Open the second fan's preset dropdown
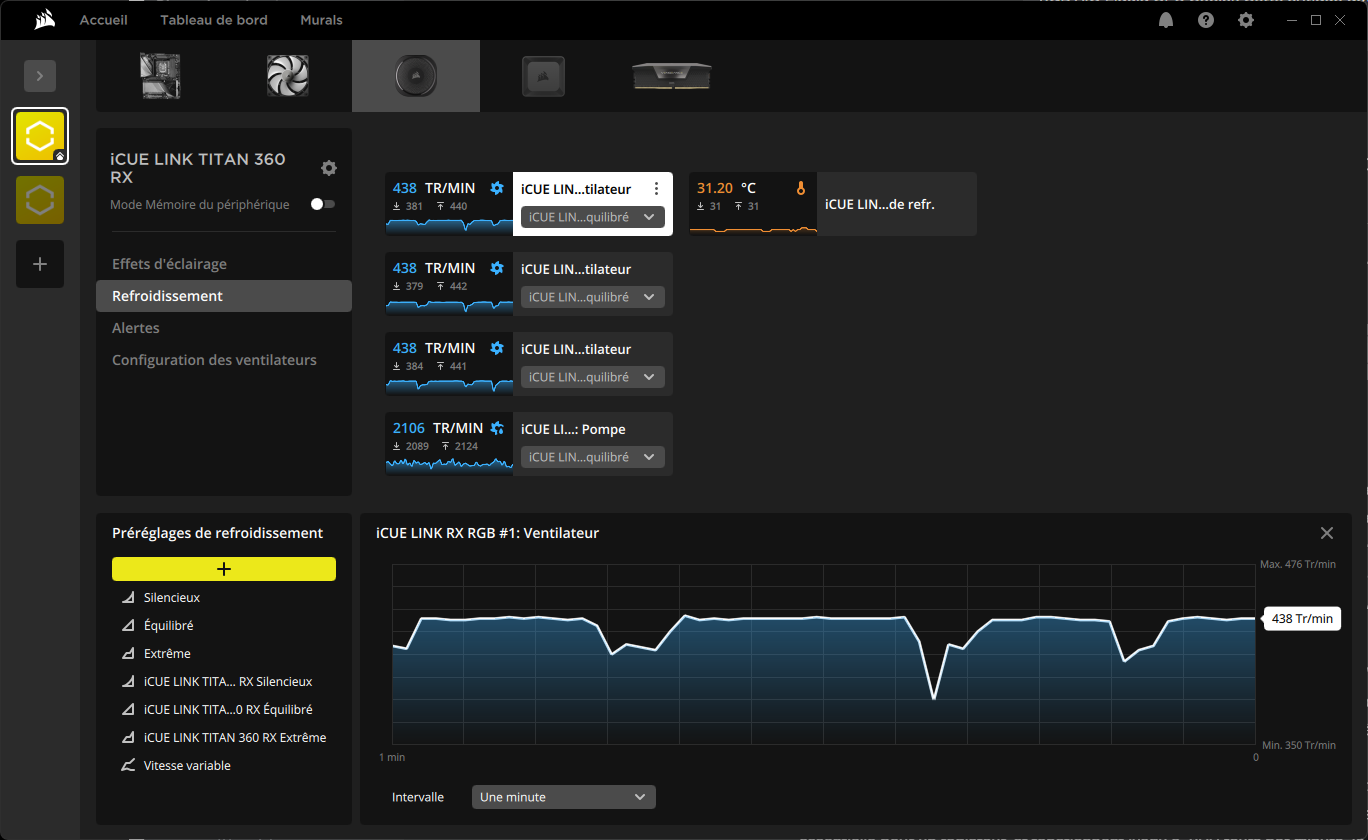1368x840 pixels. click(592, 297)
